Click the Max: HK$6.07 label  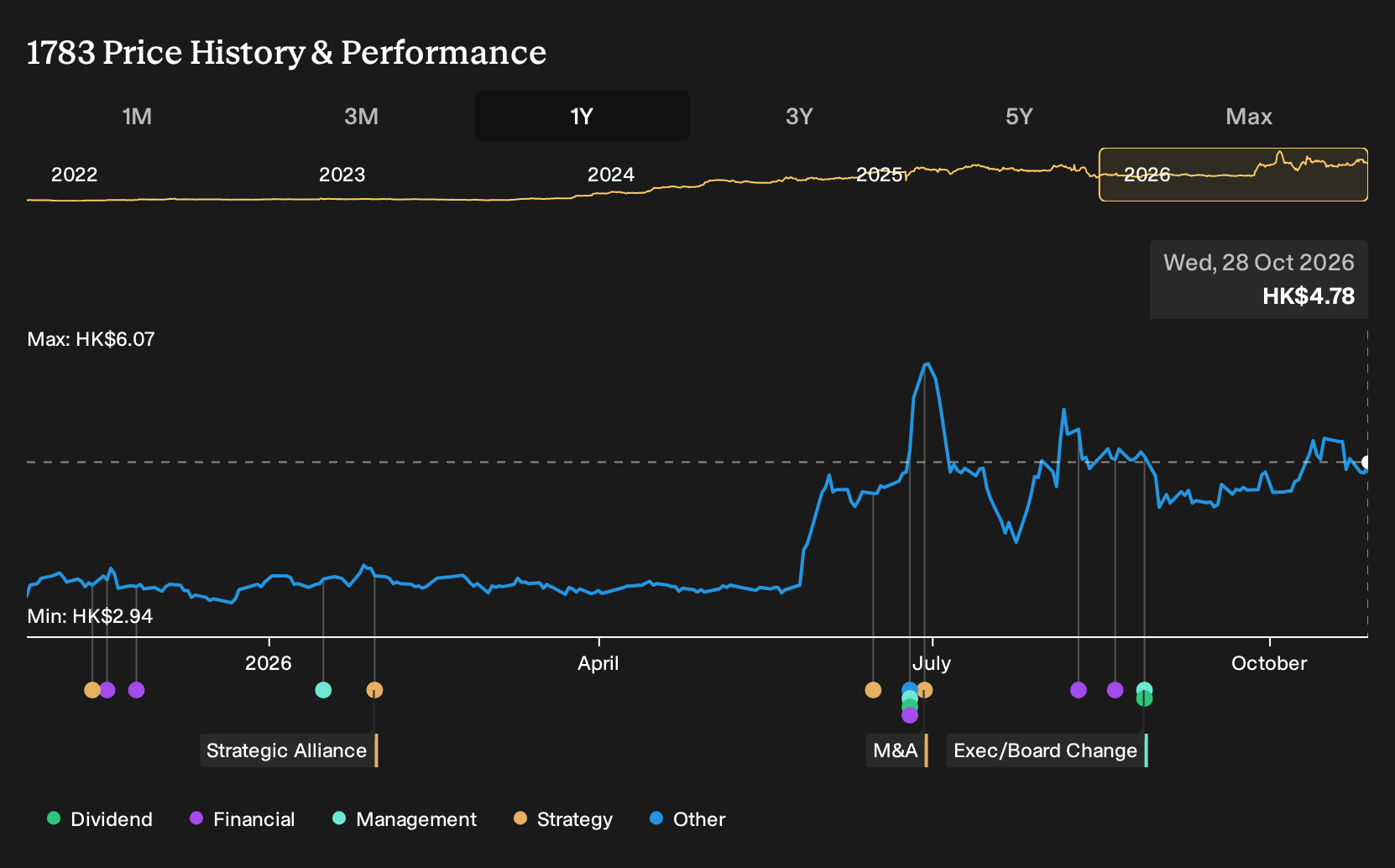click(x=91, y=339)
